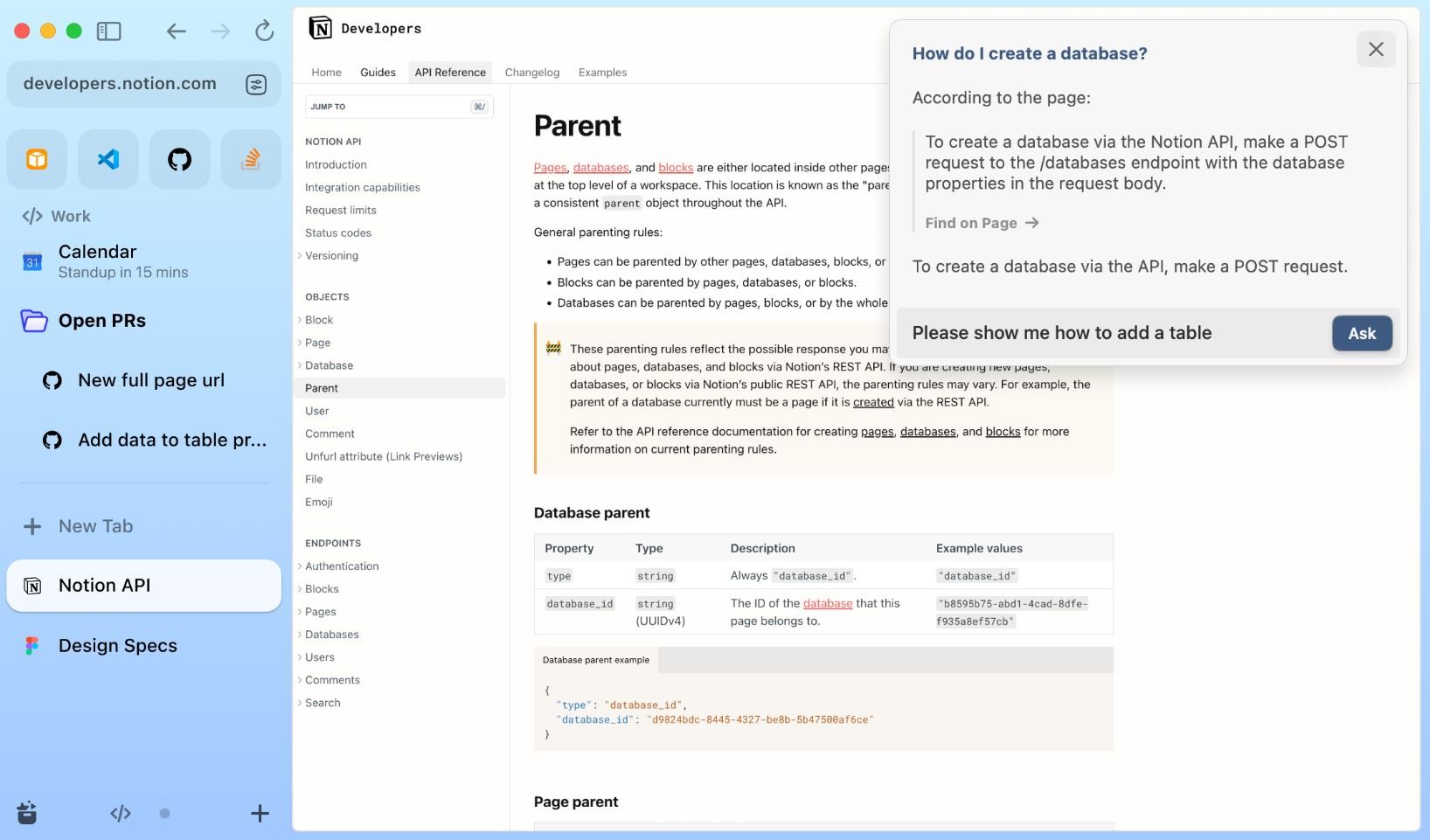Click the Notion Developers logo
This screenshot has width=1430, height=840.
coord(365,28)
